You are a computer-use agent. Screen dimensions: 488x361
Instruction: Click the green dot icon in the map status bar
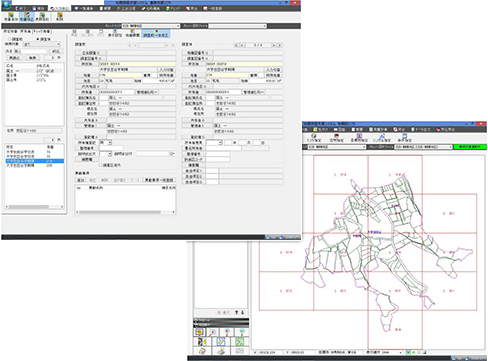tap(414, 352)
